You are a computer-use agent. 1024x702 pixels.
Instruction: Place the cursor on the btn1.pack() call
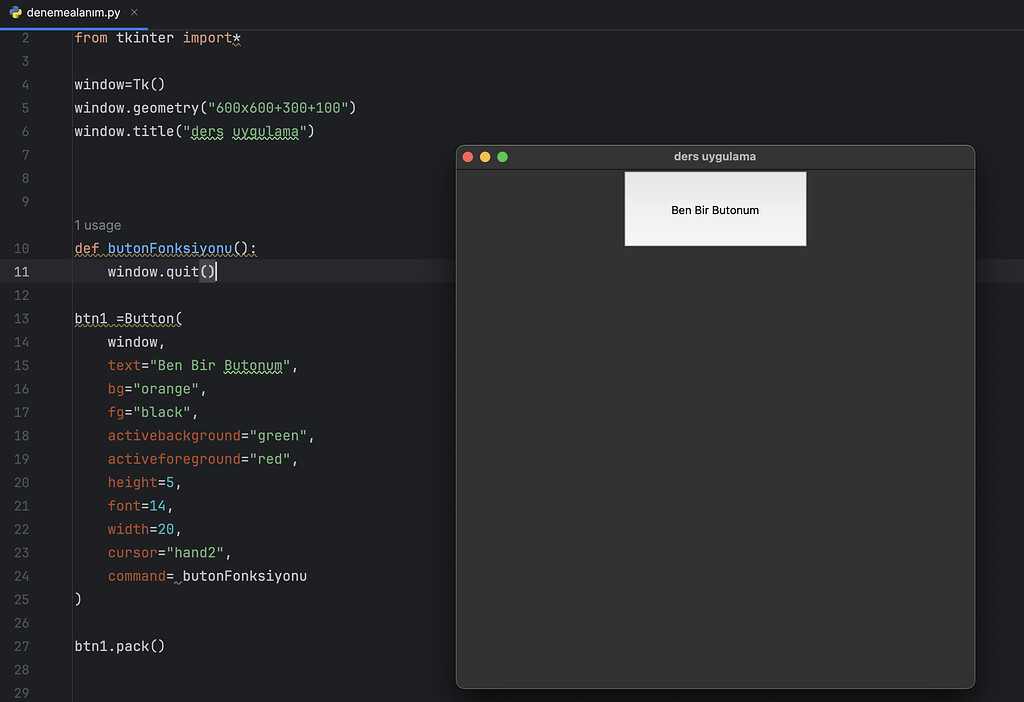(x=120, y=646)
